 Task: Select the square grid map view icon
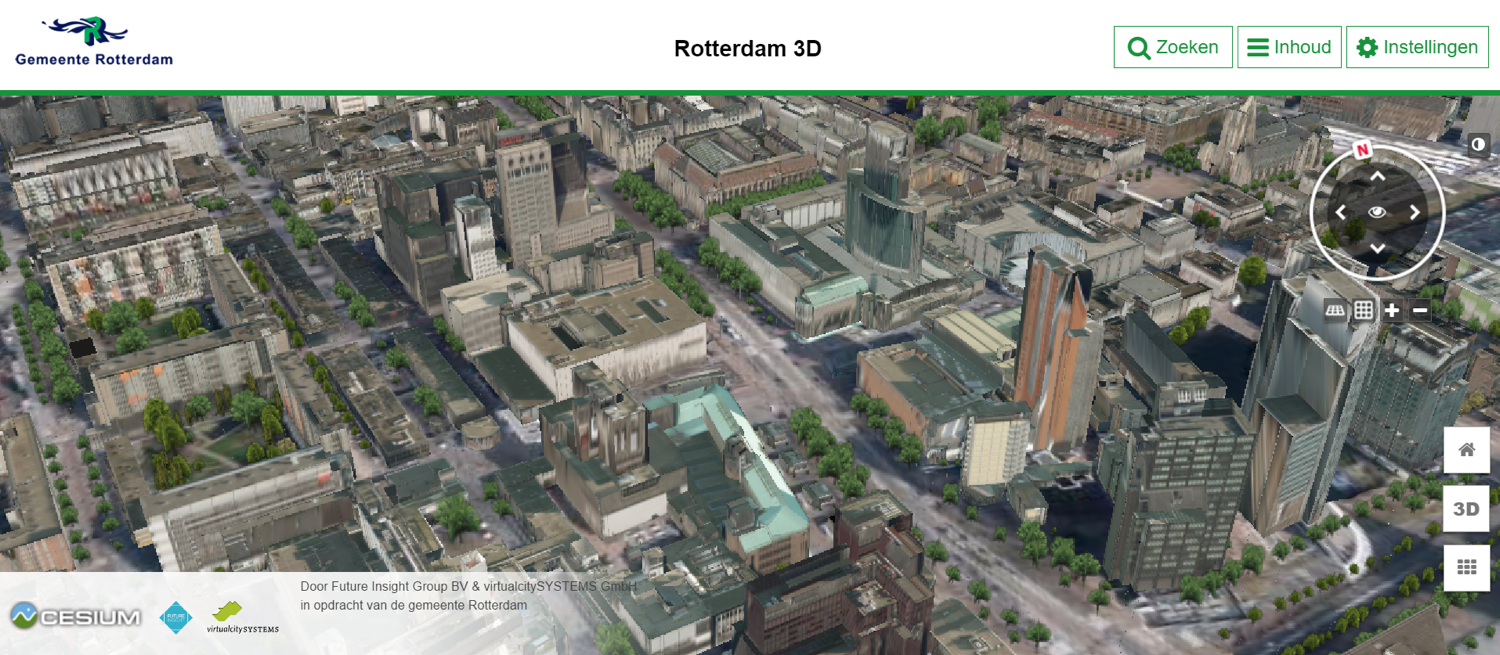coord(1363,310)
